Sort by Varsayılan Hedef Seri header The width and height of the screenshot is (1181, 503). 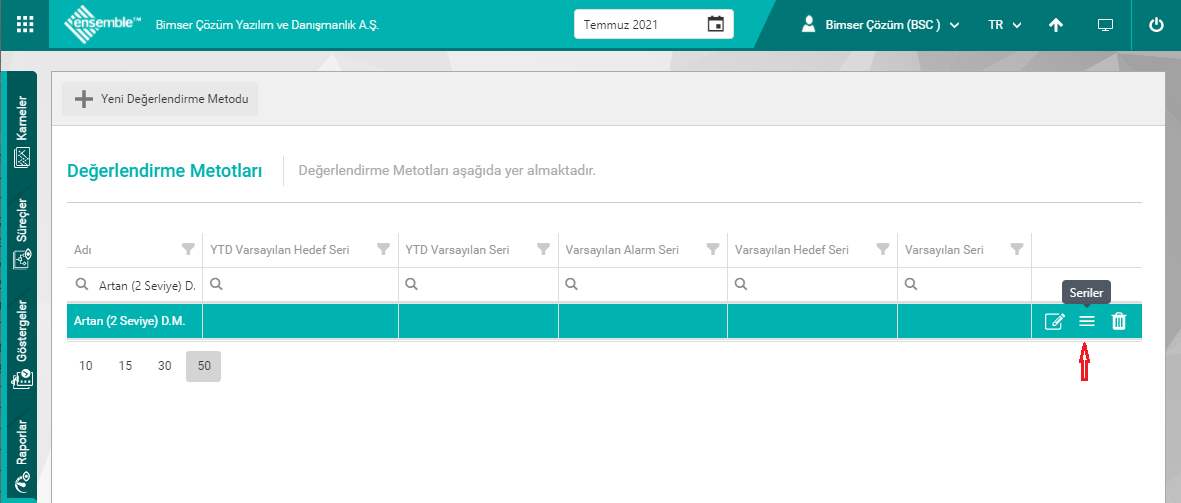tap(792, 250)
